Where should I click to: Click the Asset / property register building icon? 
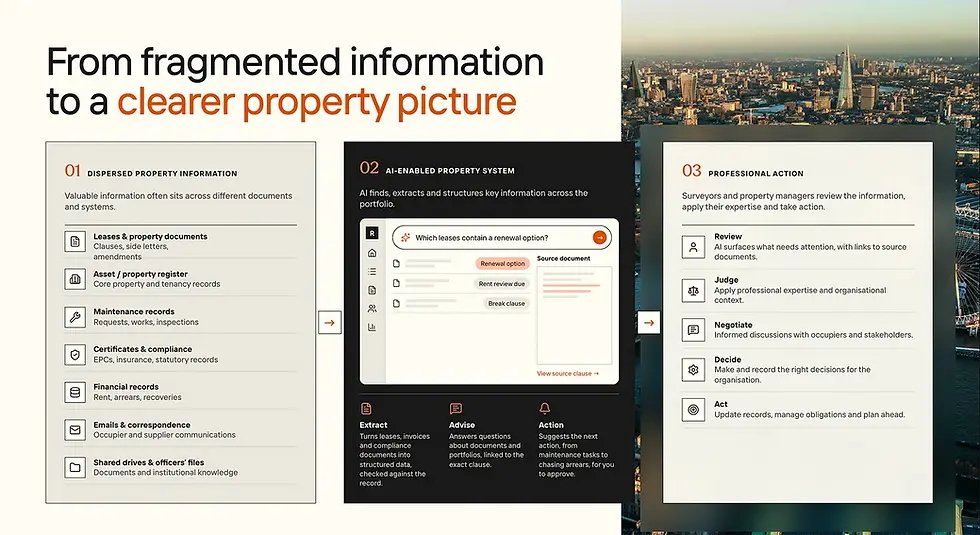75,279
